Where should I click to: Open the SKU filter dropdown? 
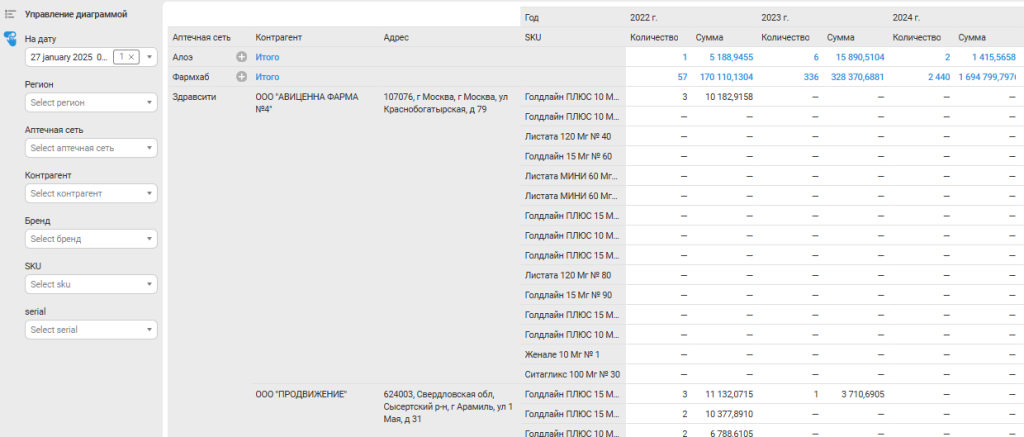(91, 284)
